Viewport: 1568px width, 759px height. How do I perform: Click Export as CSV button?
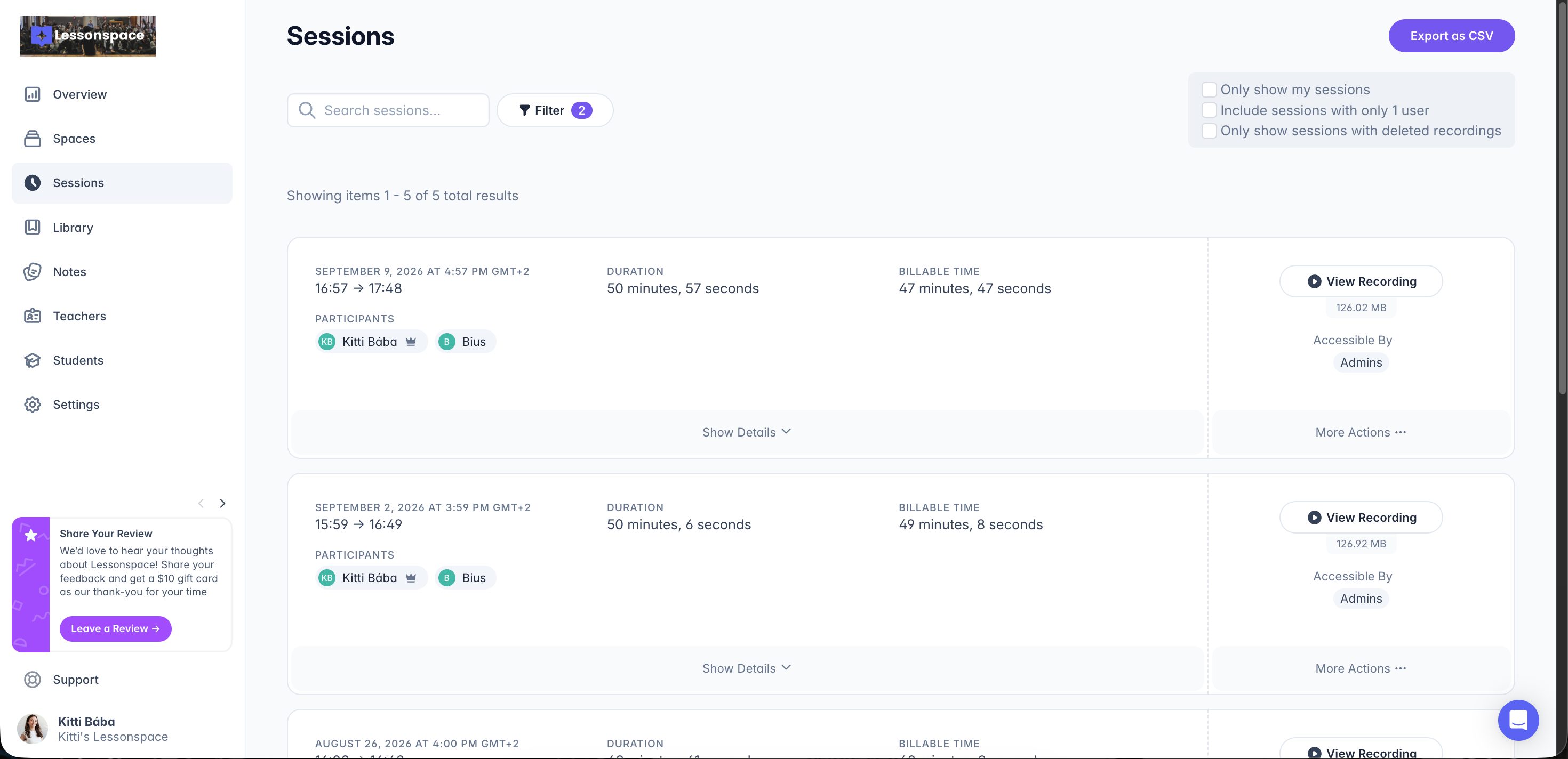1451,36
